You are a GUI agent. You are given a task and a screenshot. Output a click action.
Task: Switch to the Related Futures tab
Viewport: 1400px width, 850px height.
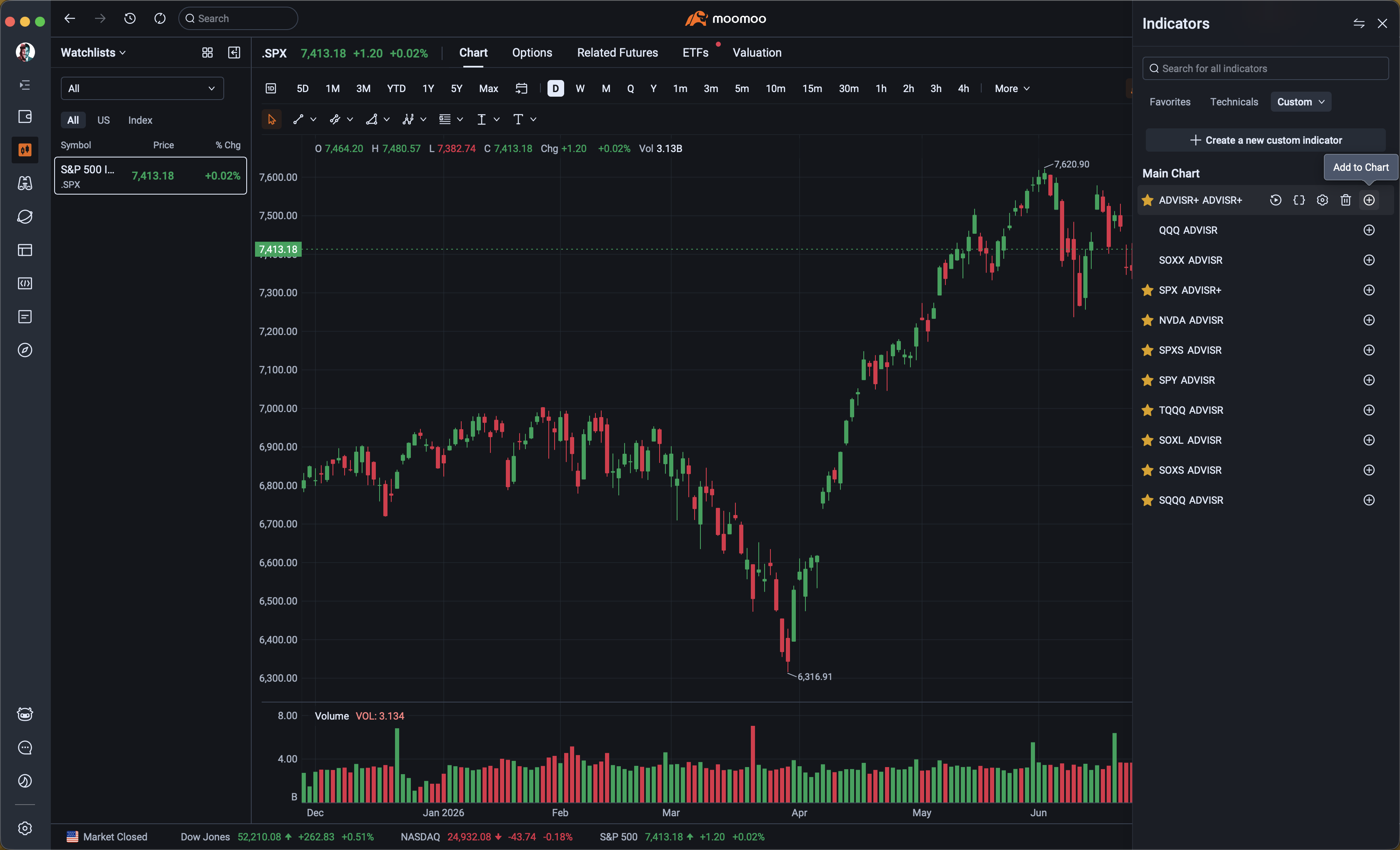(x=617, y=53)
